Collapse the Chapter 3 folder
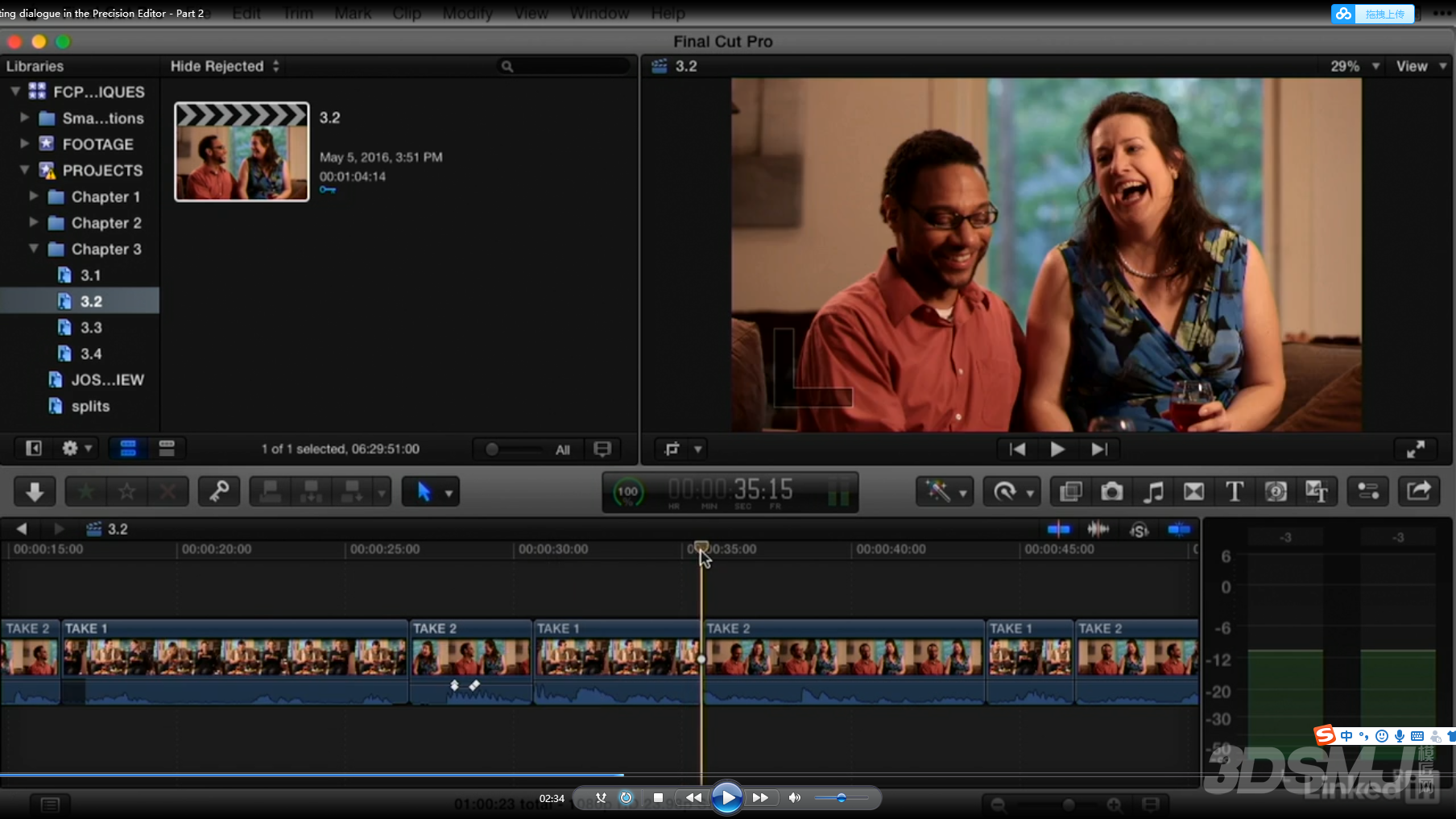Viewport: 1456px width, 819px height. pyautogui.click(x=34, y=249)
